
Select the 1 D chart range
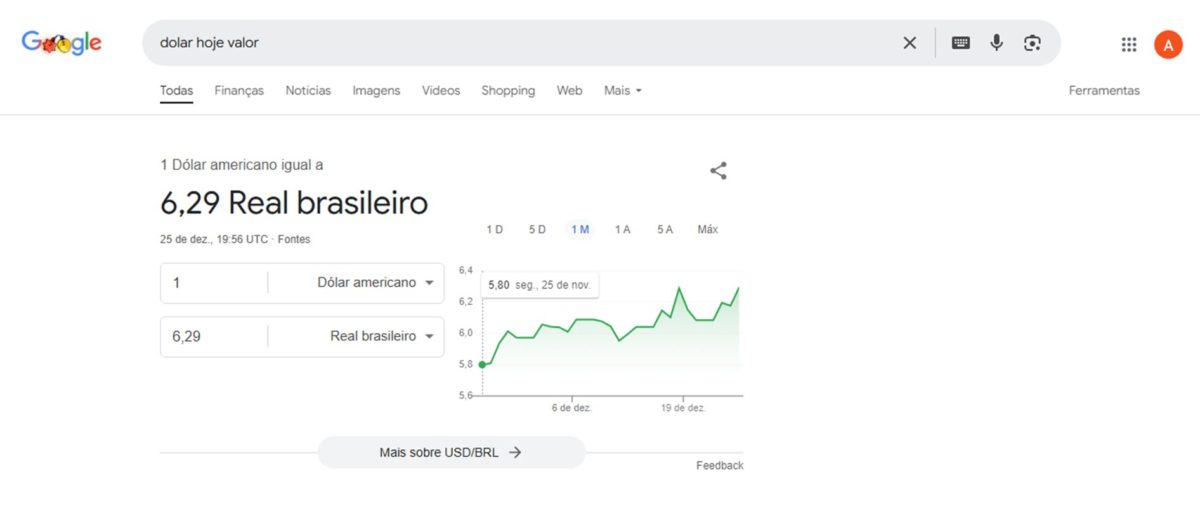coord(494,229)
